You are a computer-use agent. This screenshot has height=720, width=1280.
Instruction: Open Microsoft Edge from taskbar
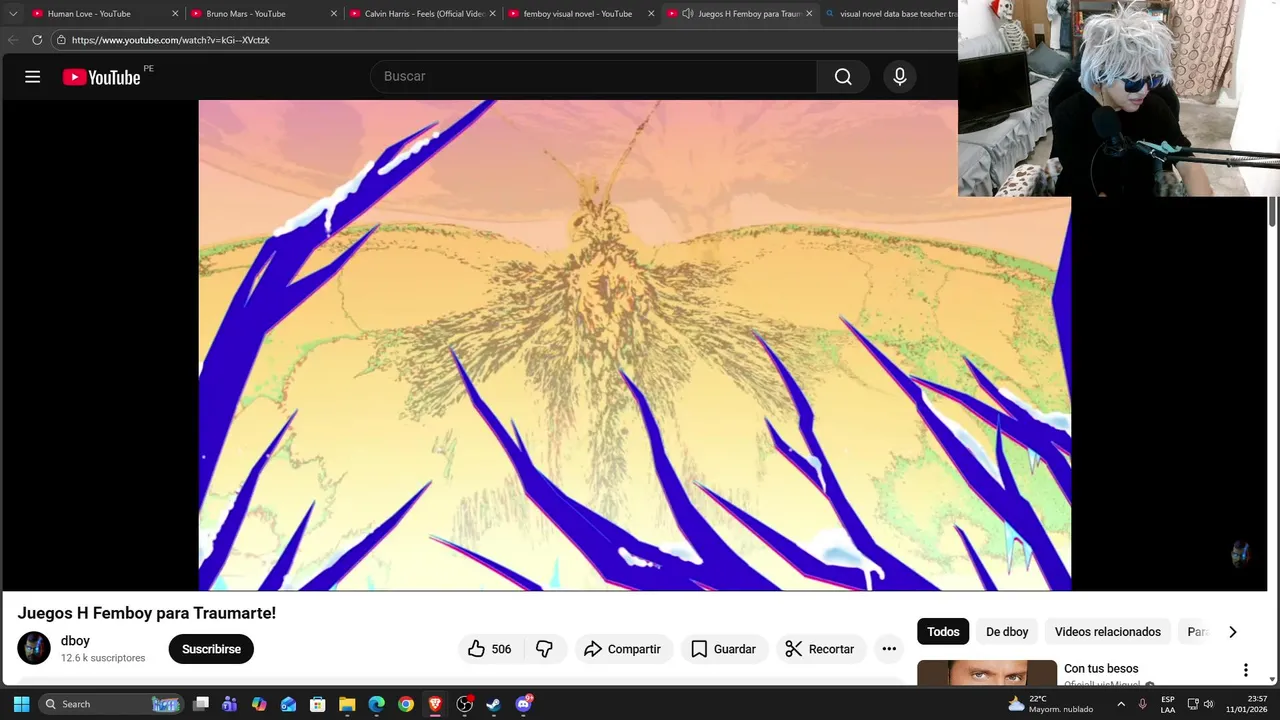(x=376, y=704)
